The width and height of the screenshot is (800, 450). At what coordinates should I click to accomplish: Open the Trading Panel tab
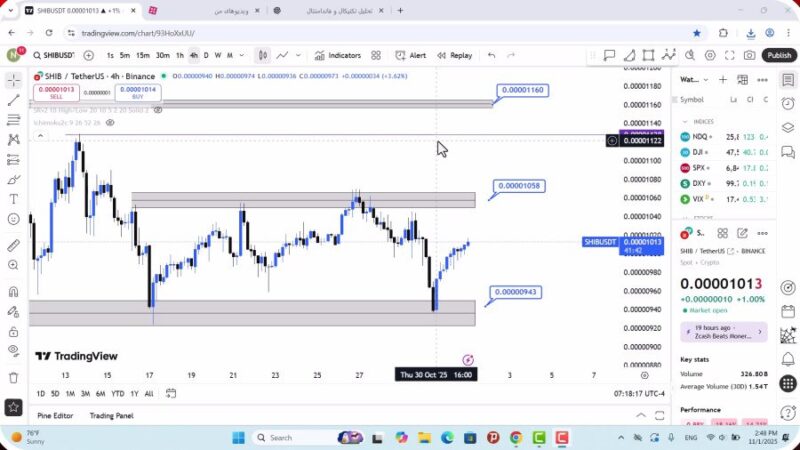click(111, 415)
